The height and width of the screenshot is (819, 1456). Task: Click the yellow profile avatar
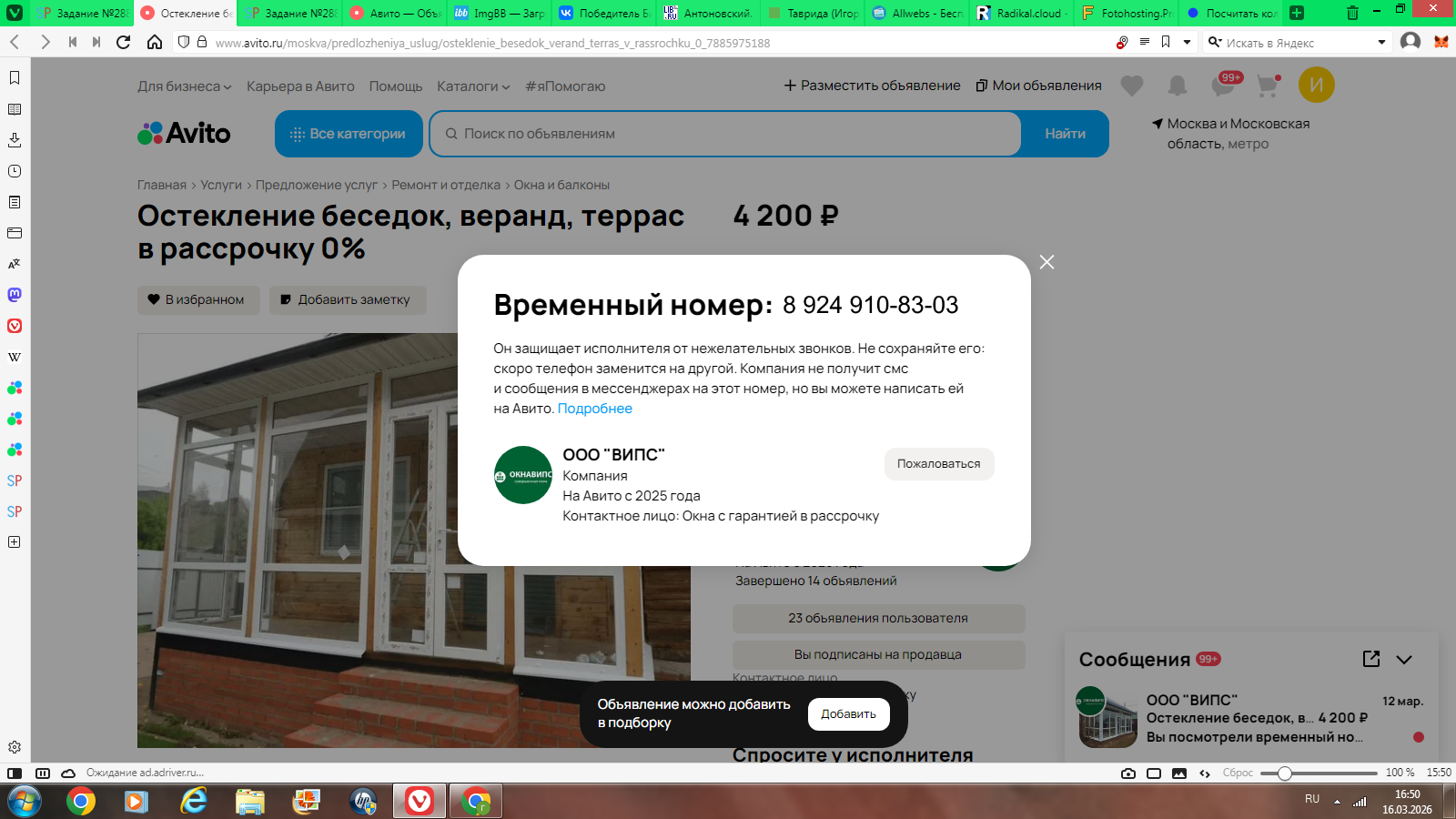(x=1316, y=85)
